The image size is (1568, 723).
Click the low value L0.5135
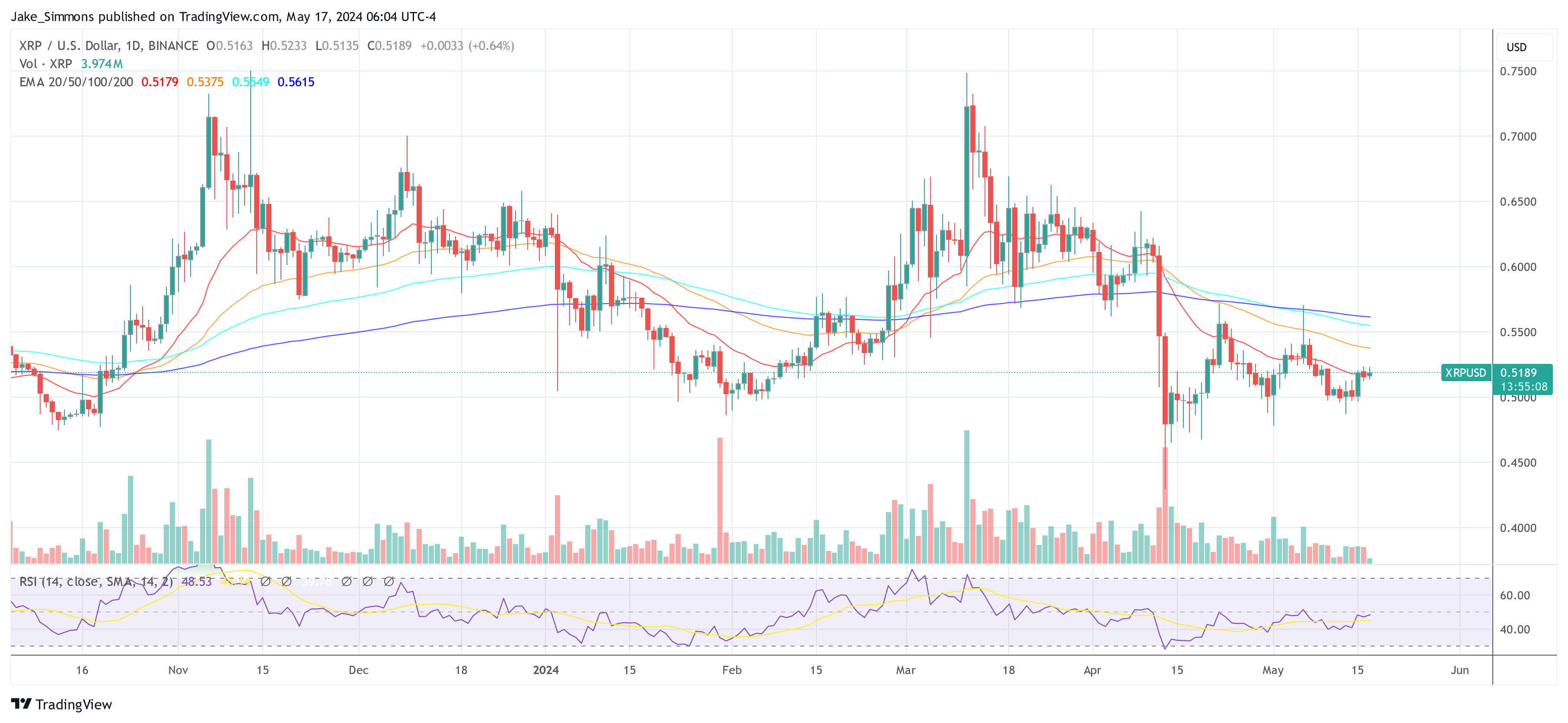(337, 46)
